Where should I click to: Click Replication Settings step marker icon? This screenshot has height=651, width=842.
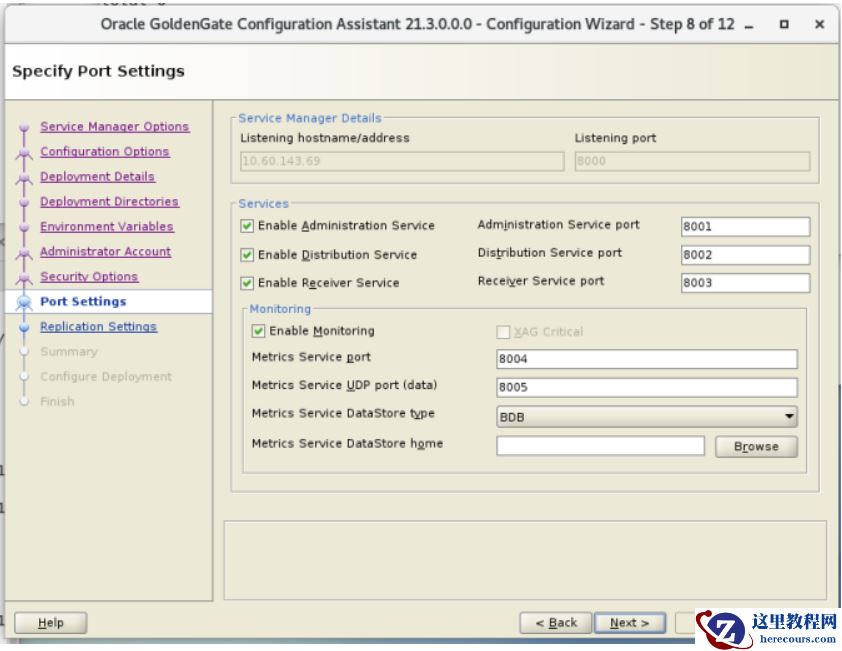[x=24, y=328]
